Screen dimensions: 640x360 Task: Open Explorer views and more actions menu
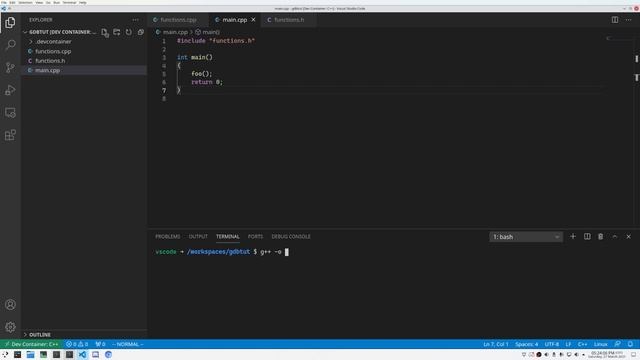[136, 20]
